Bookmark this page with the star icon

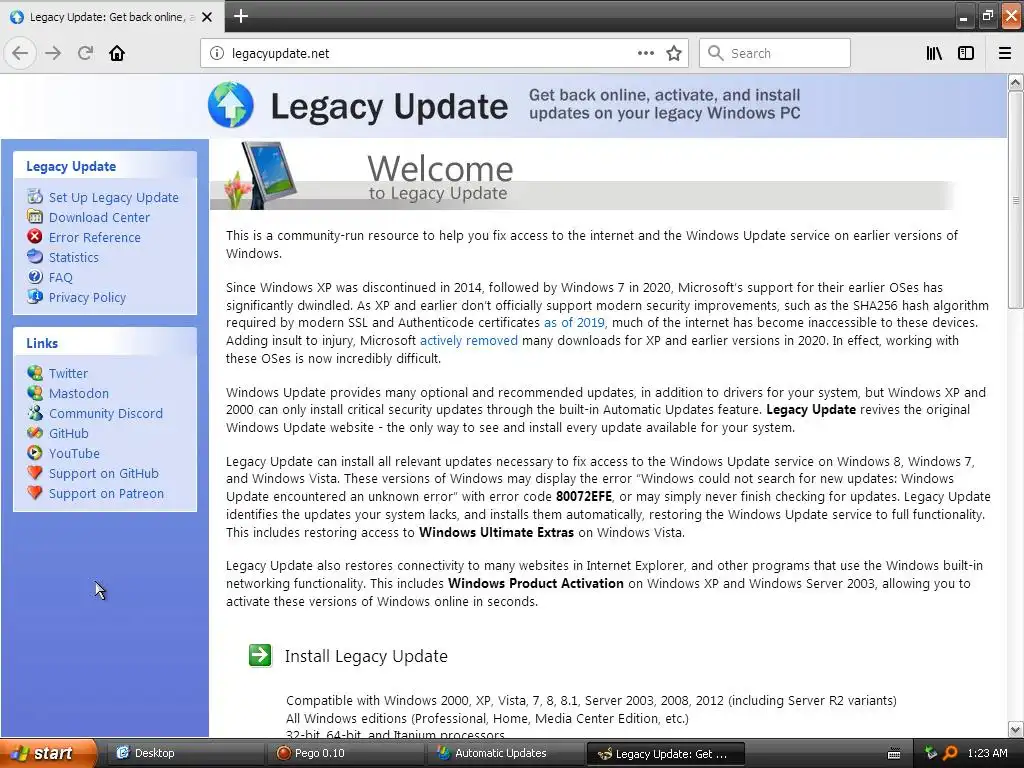[x=674, y=53]
